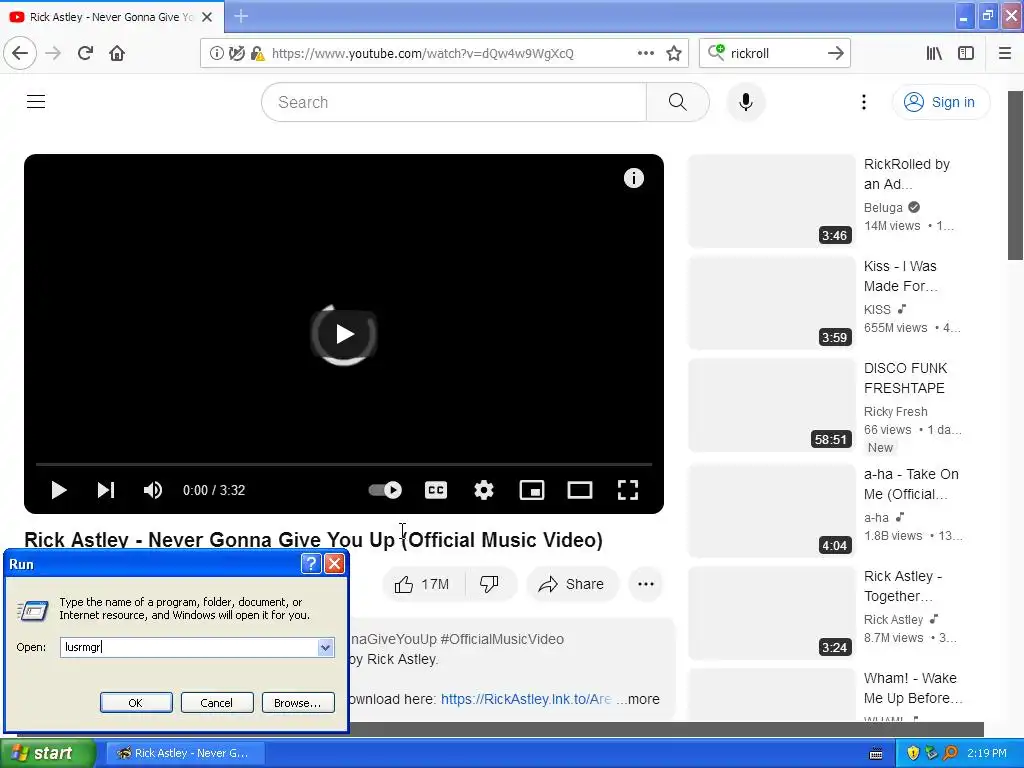
Task: Open Kiss - I Was Made For video thumbnail
Action: pos(771,302)
